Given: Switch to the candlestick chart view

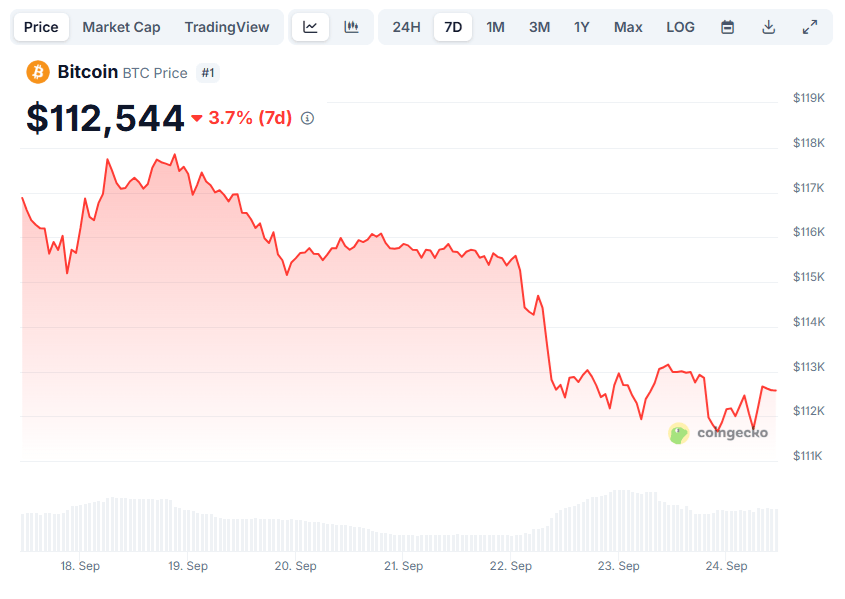Looking at the screenshot, I should click(351, 27).
